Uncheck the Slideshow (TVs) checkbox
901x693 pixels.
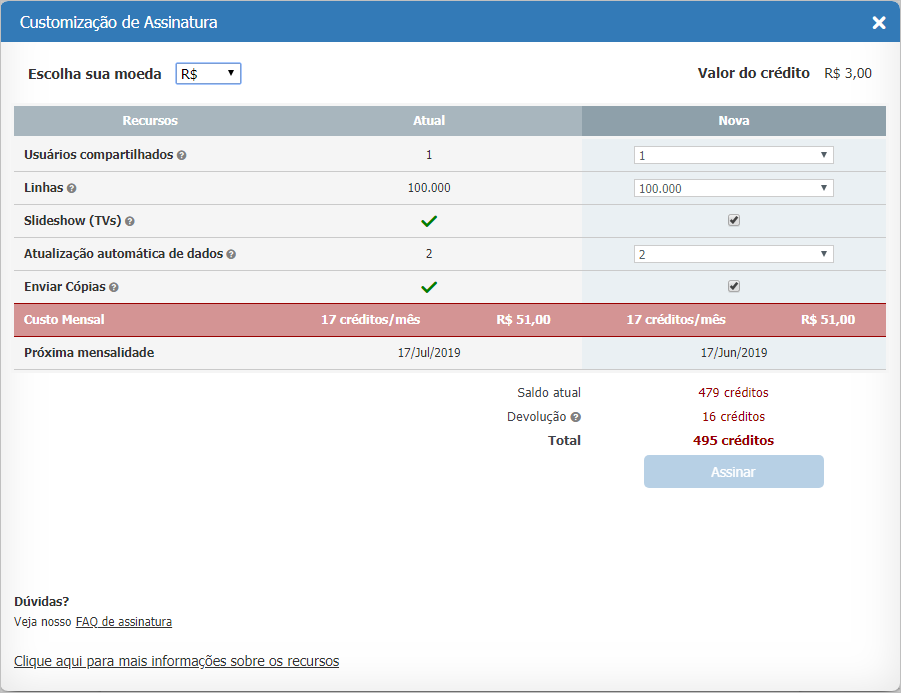tap(733, 220)
